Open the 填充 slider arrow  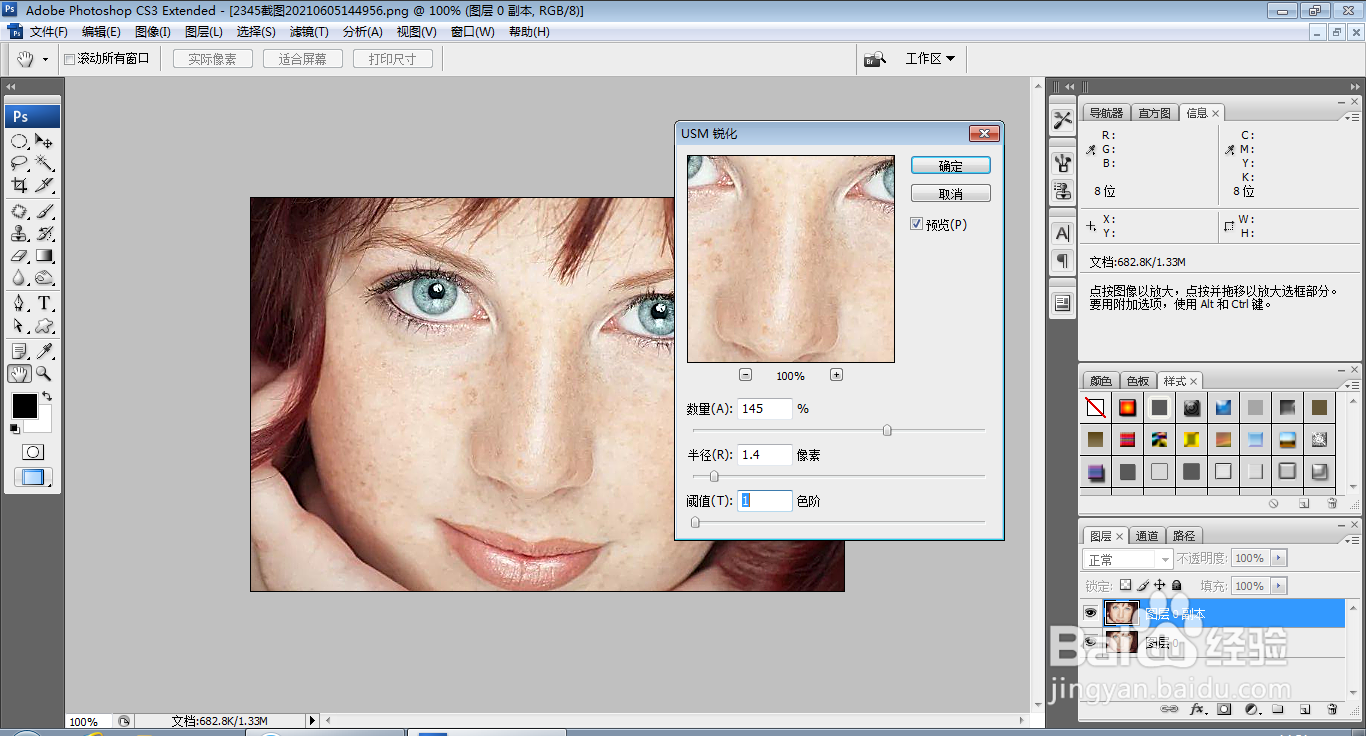click(1279, 586)
